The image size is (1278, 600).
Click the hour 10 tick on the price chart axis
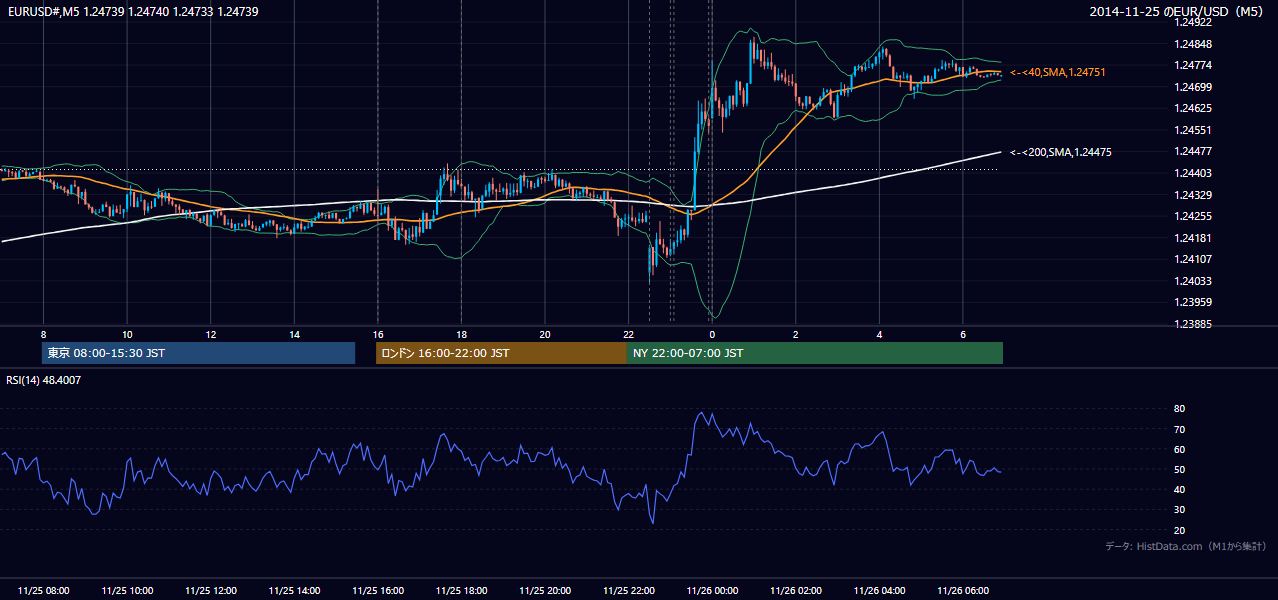click(x=127, y=334)
